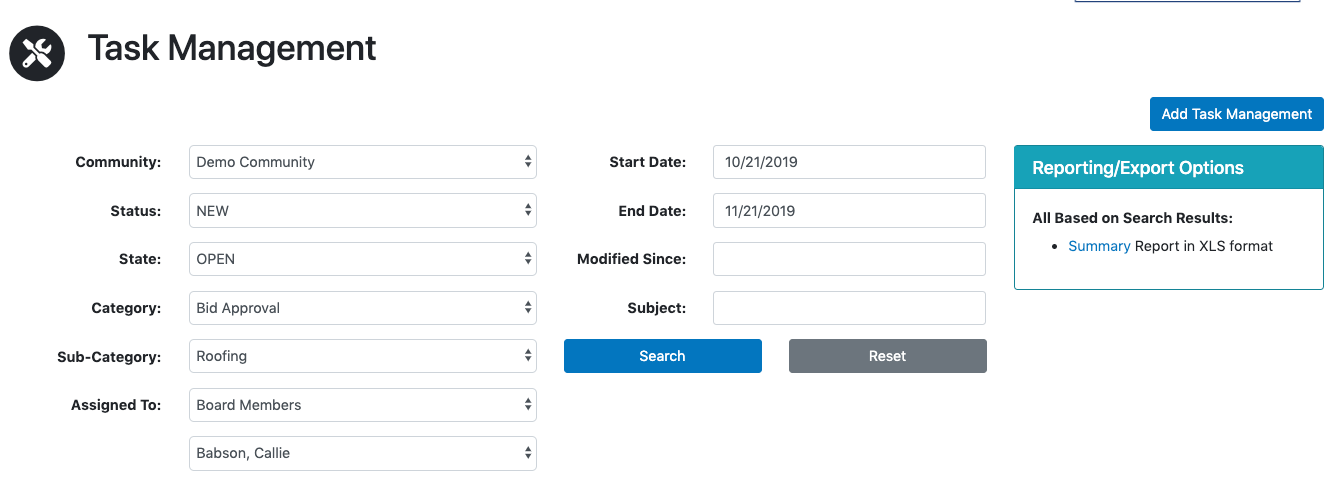Click the Start Date field
The image size is (1335, 479).
849,162
